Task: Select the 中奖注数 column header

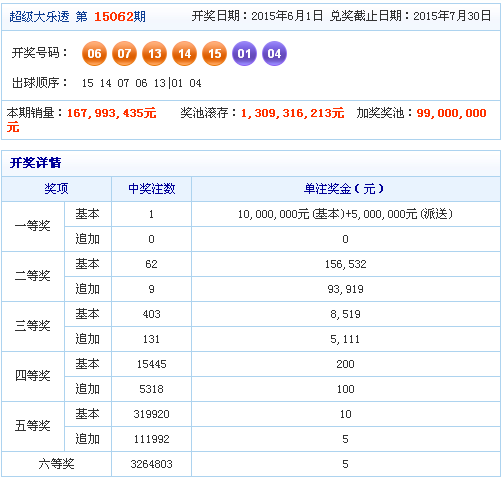Action: pos(152,189)
